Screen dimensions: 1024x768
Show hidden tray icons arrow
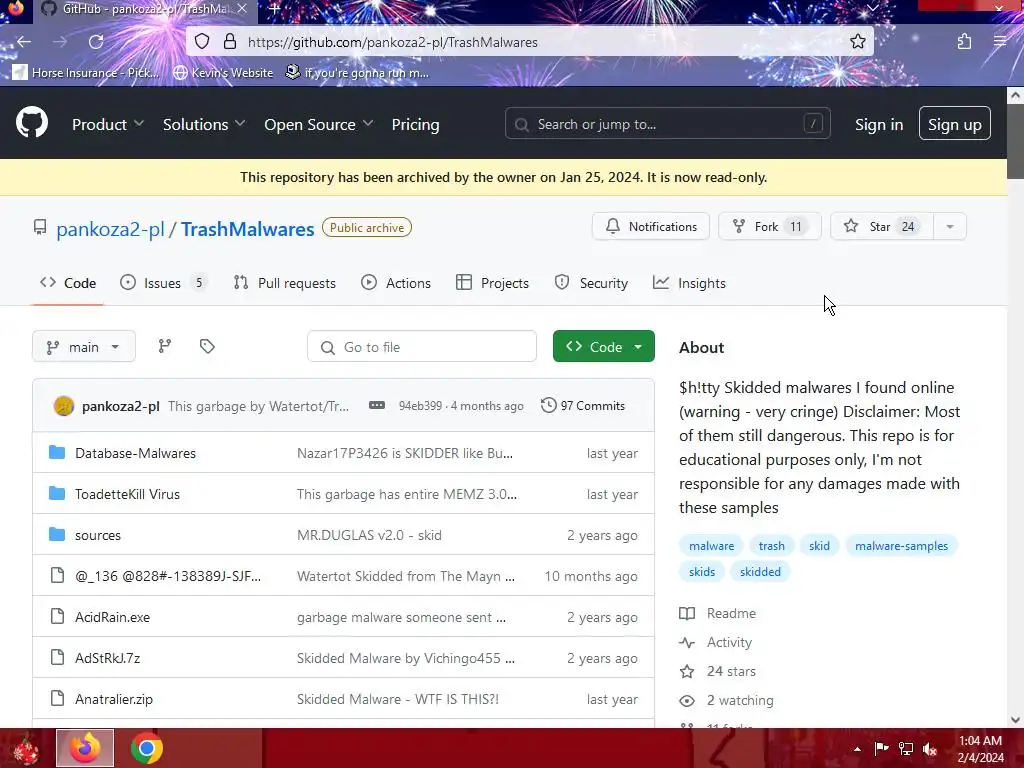857,749
